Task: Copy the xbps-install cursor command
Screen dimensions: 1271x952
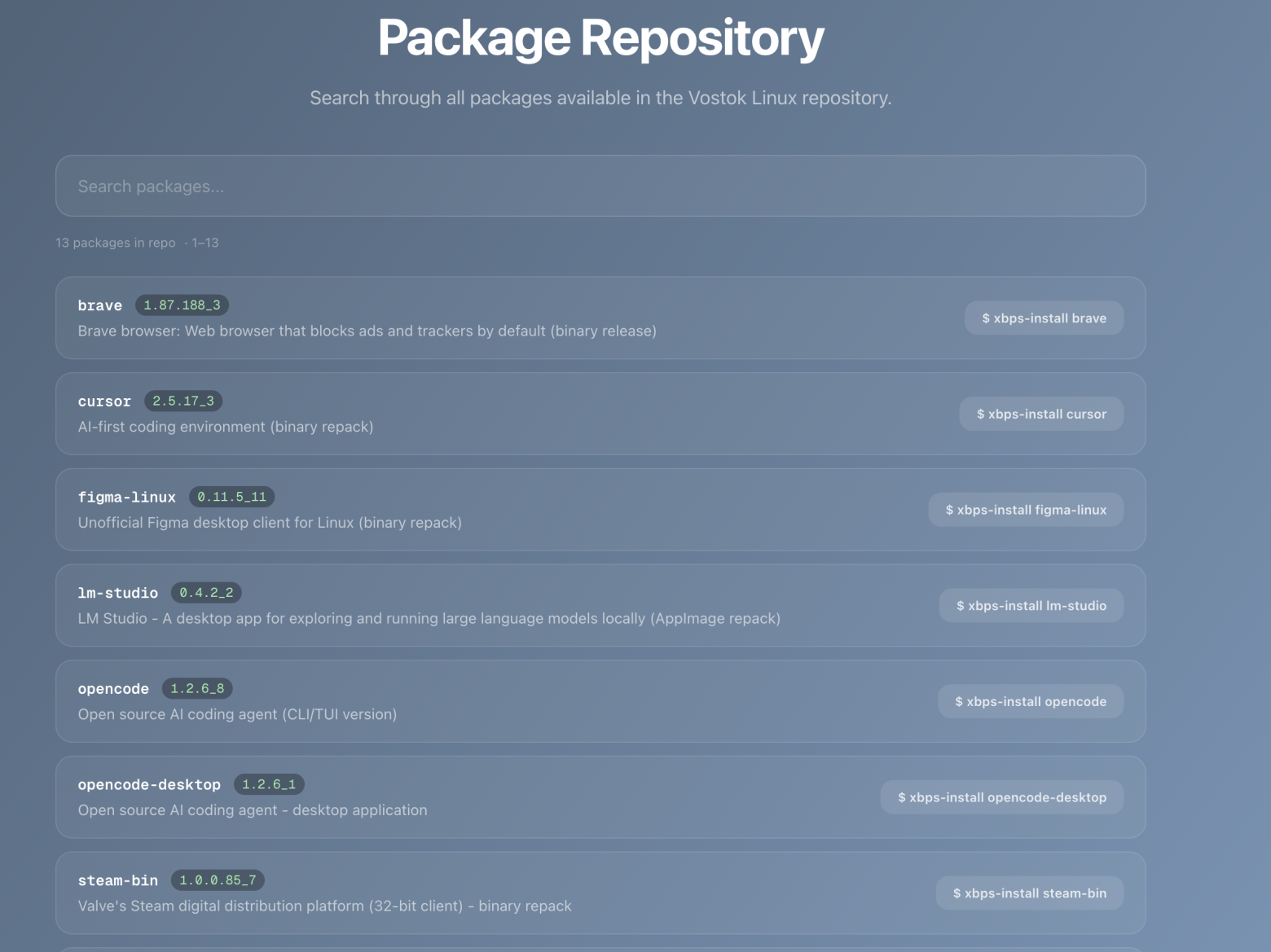Action: (1041, 414)
